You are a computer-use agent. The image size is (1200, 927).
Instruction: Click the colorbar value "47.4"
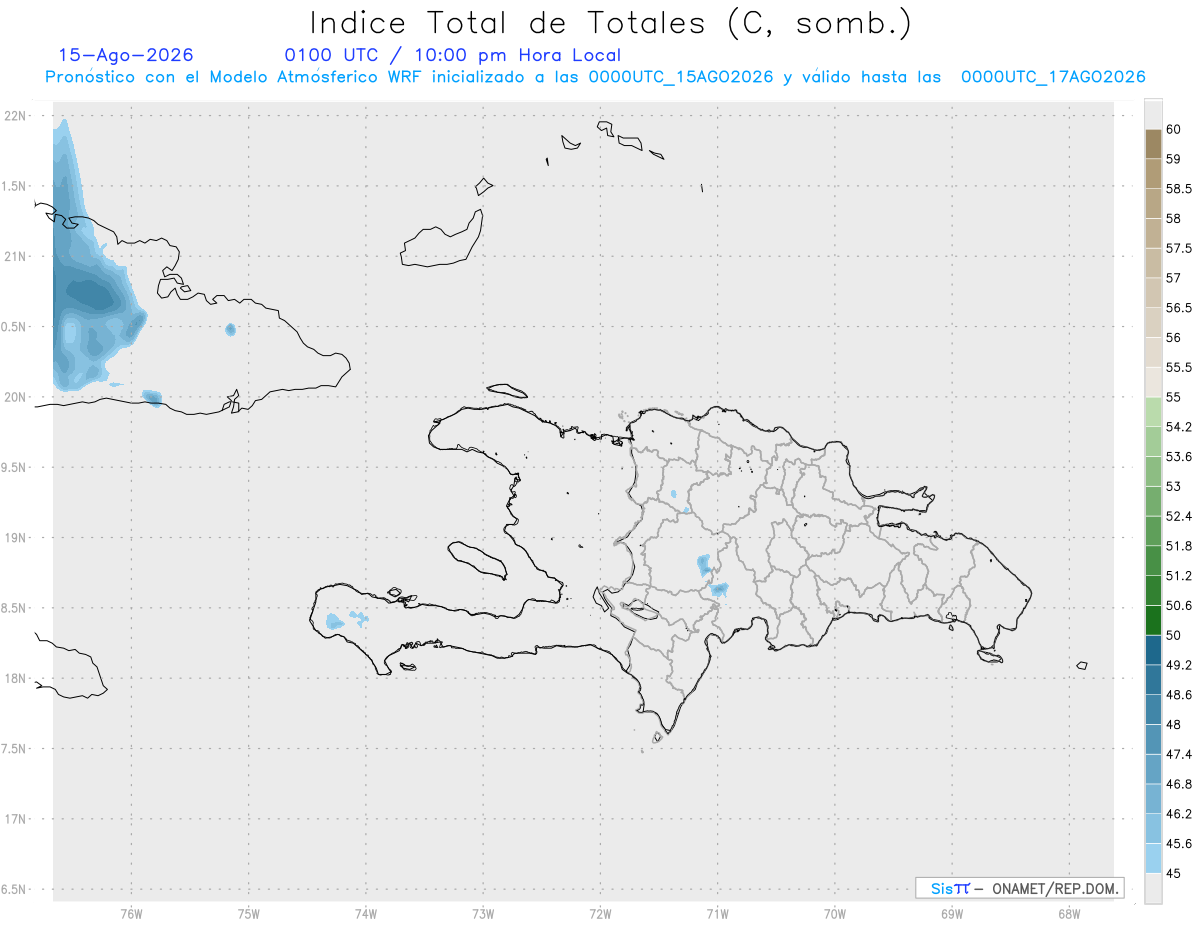(x=1180, y=754)
